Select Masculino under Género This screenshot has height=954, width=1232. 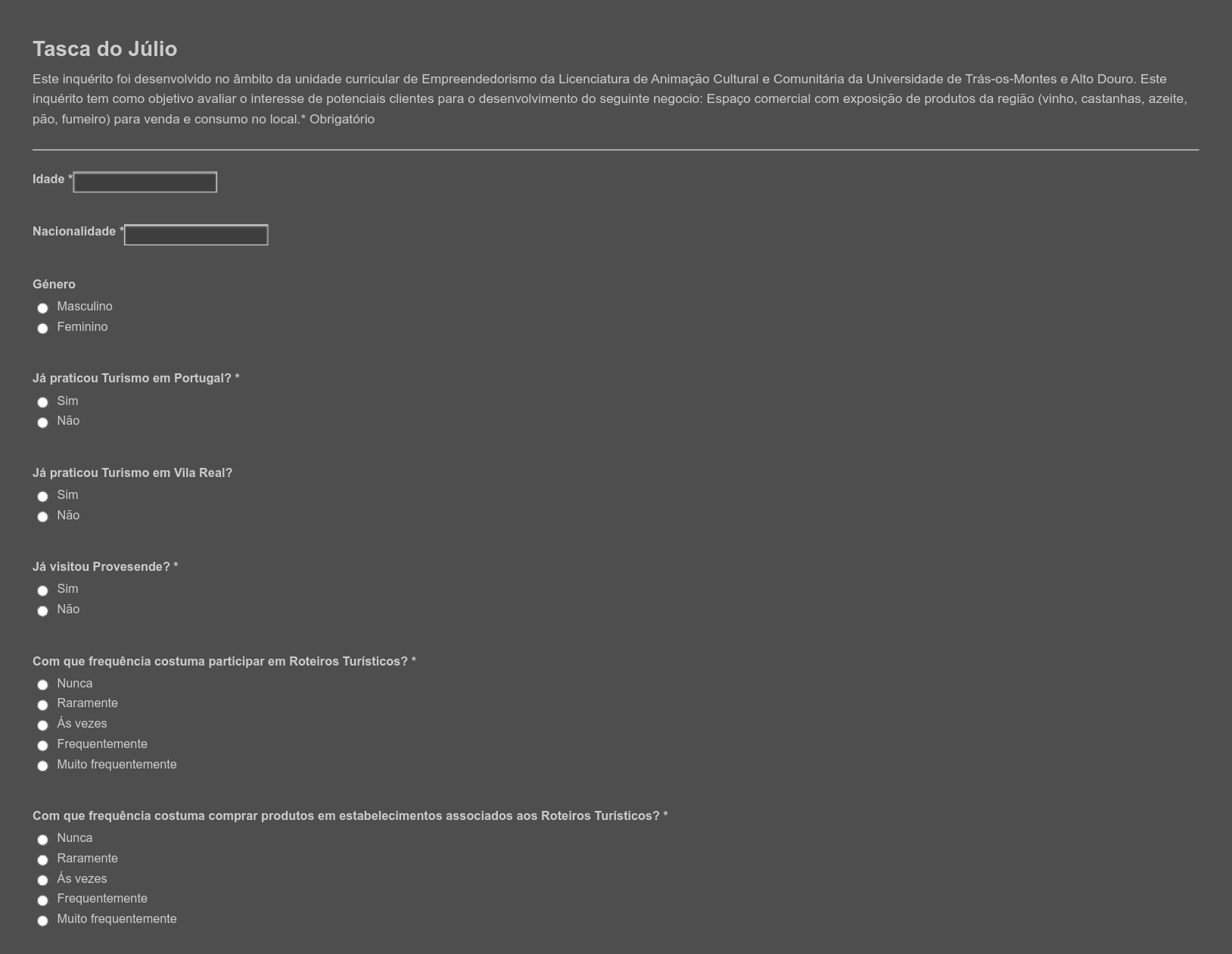point(42,308)
